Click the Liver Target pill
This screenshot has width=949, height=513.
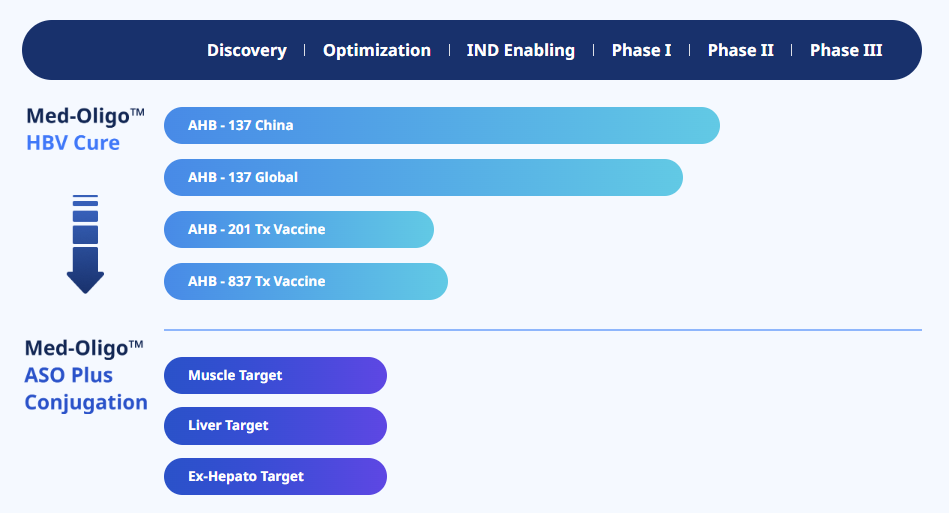coord(275,426)
